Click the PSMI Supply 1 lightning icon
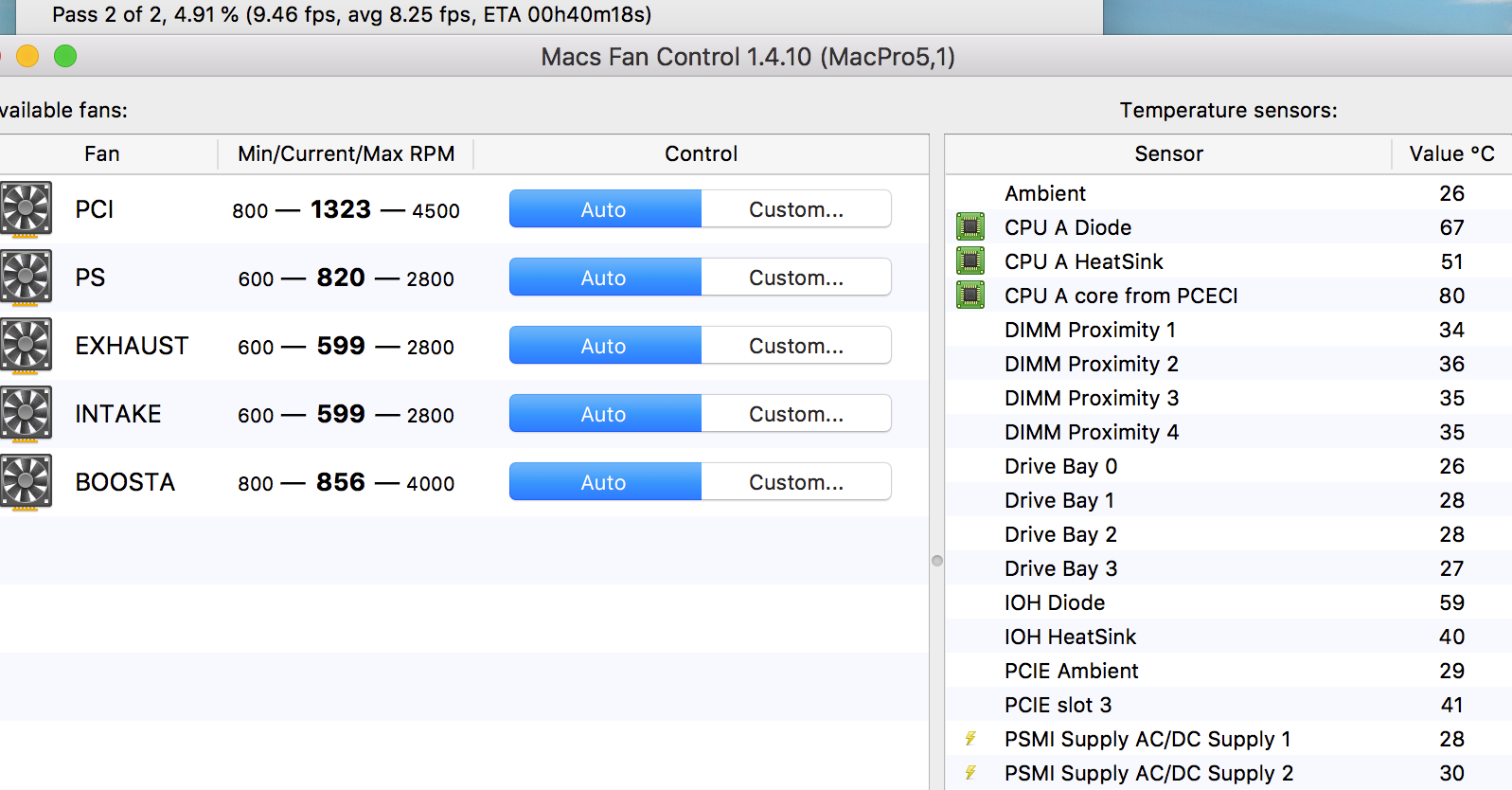The width and height of the screenshot is (1512, 790). coord(970,739)
